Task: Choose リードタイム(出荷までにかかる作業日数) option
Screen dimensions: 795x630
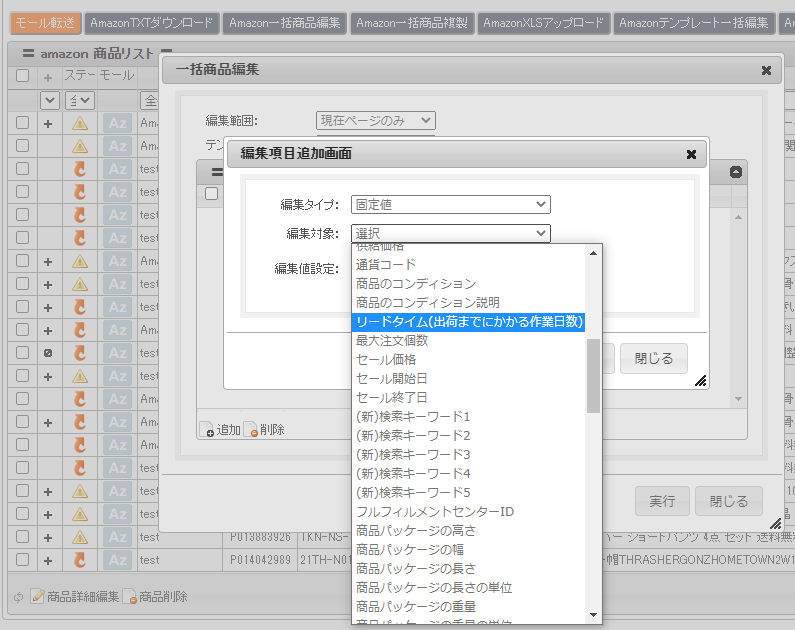Action: tap(468, 322)
